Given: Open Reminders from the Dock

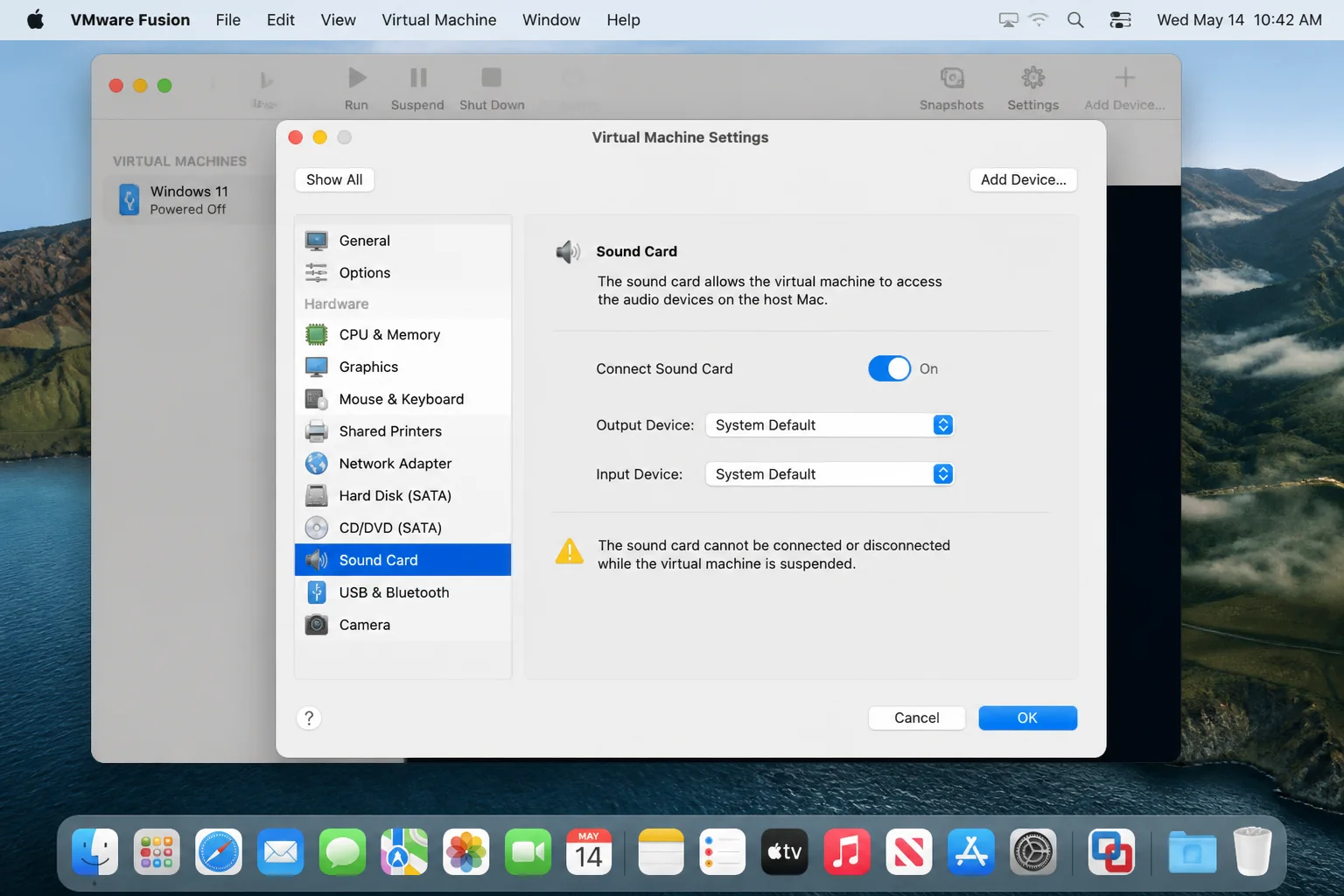Looking at the screenshot, I should click(723, 851).
